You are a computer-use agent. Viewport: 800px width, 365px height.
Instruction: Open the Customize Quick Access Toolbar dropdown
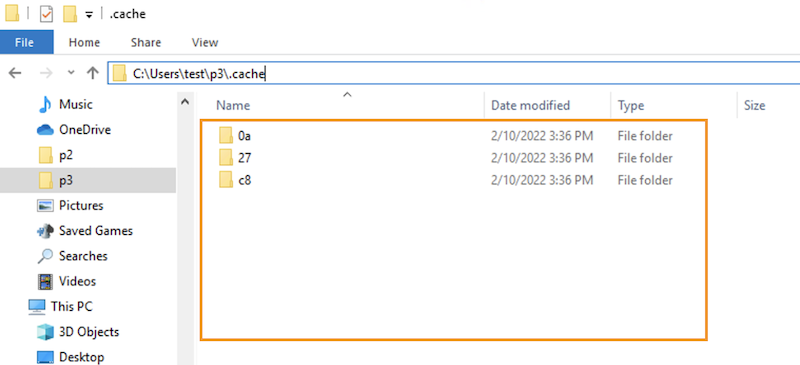[89, 15]
